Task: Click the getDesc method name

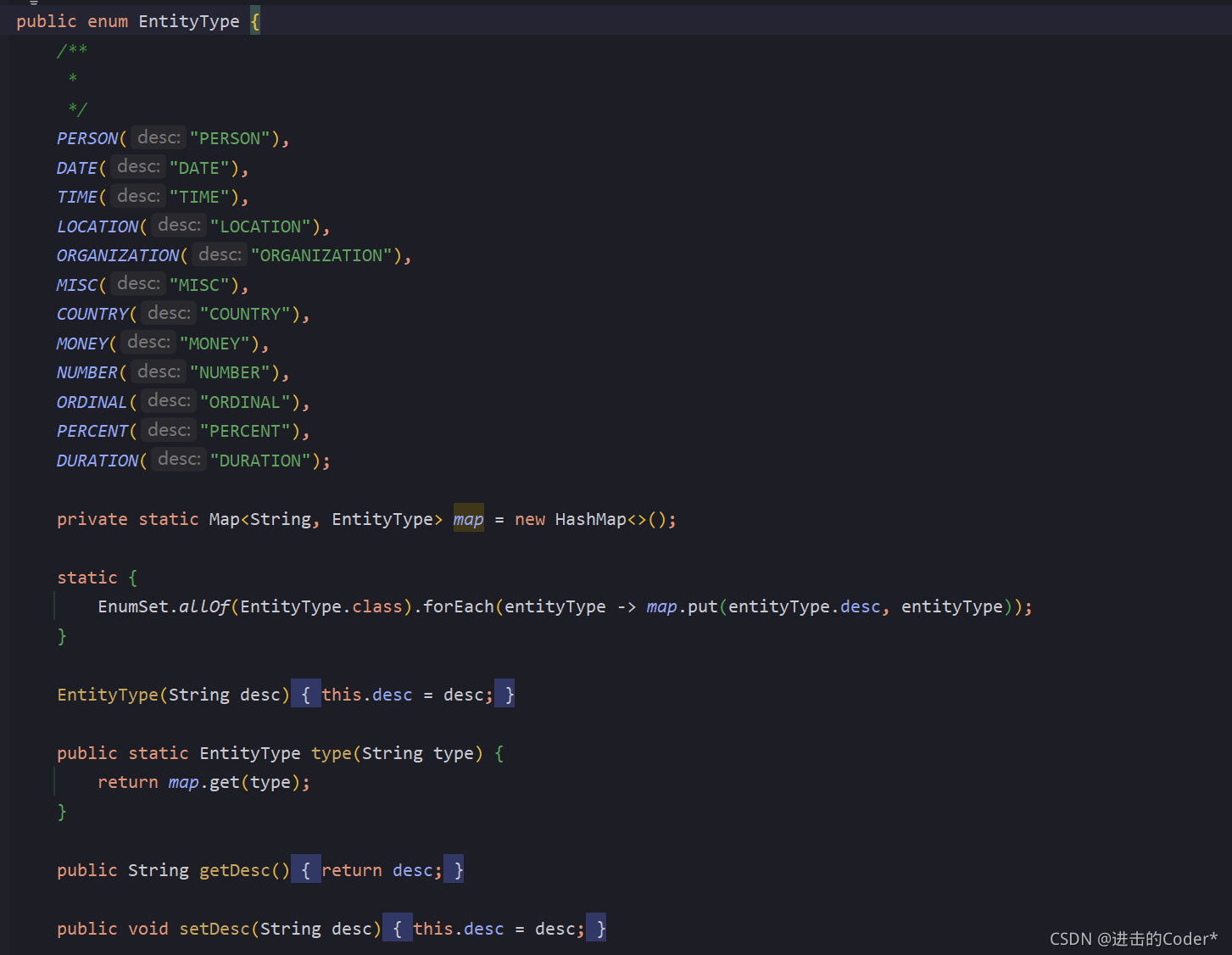Action: point(235,870)
